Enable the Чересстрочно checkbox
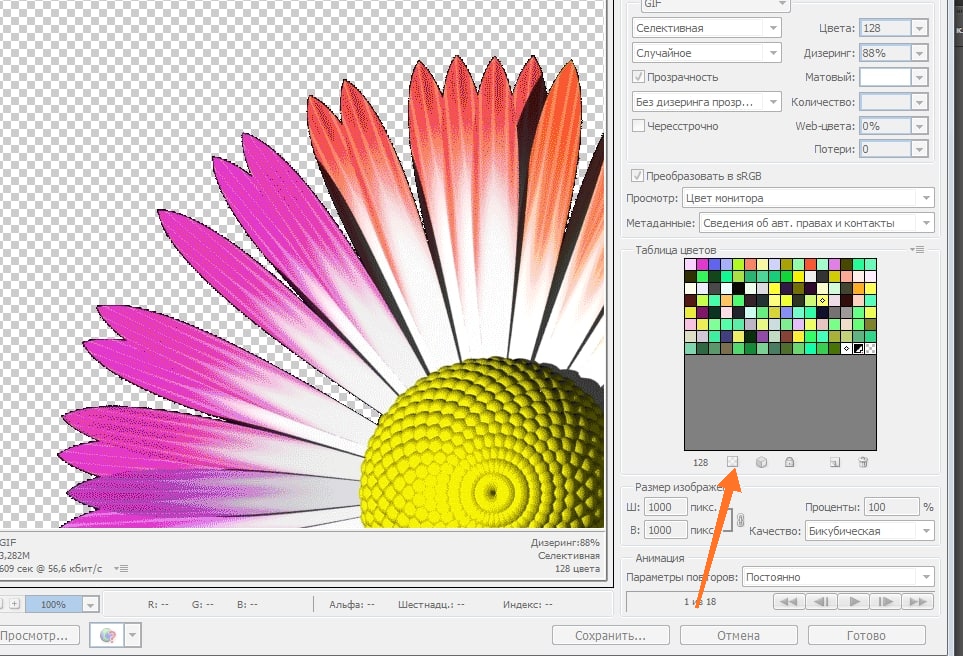The height and width of the screenshot is (656, 963). click(x=639, y=126)
